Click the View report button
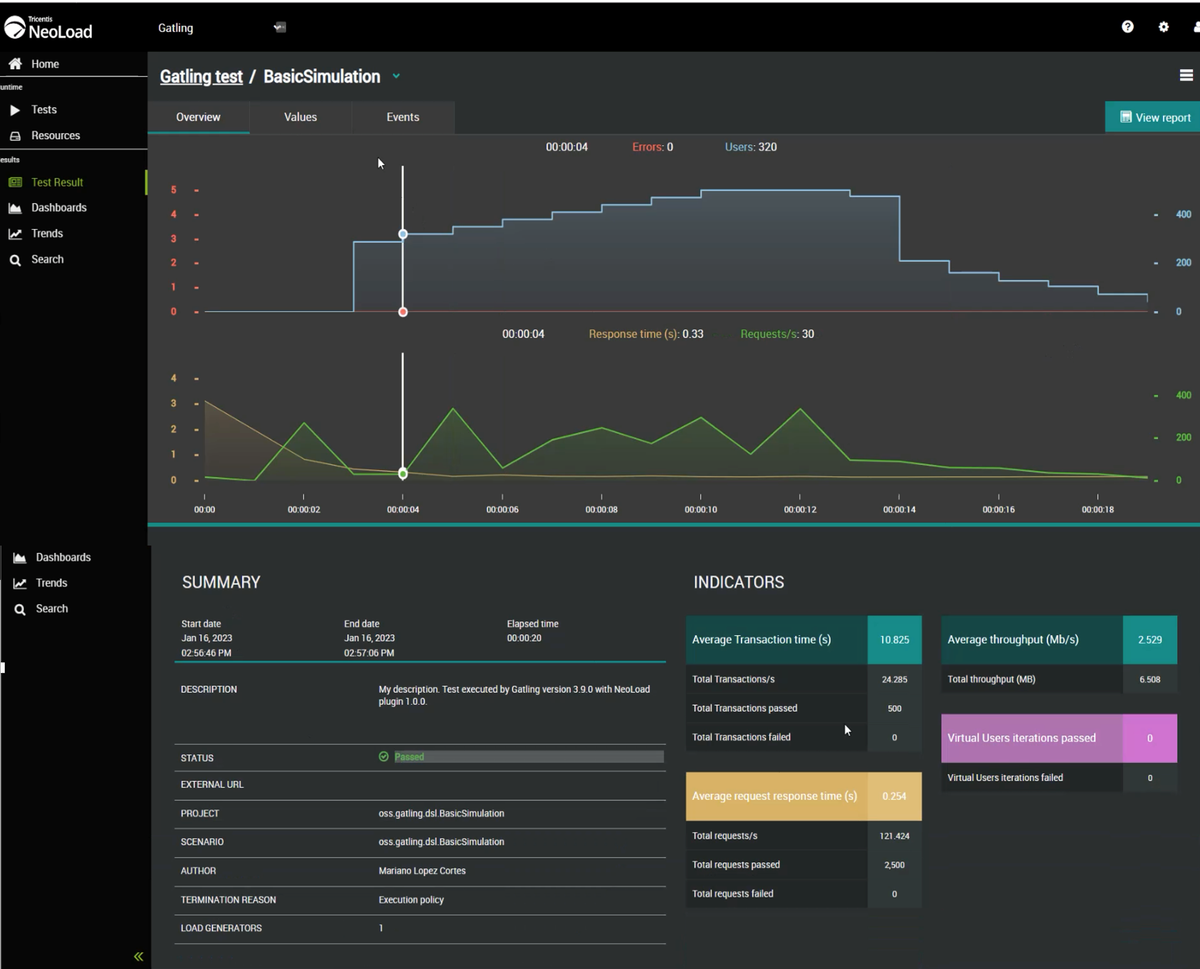 click(1155, 117)
